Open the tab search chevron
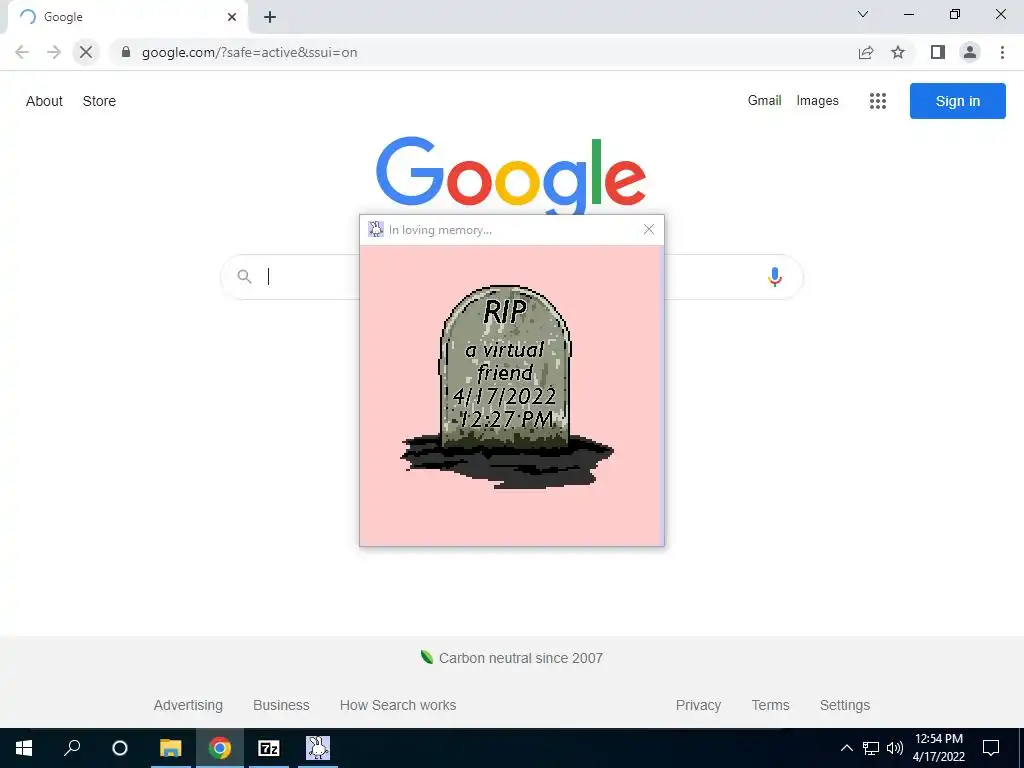Viewport: 1024px width, 768px height. 863,14
